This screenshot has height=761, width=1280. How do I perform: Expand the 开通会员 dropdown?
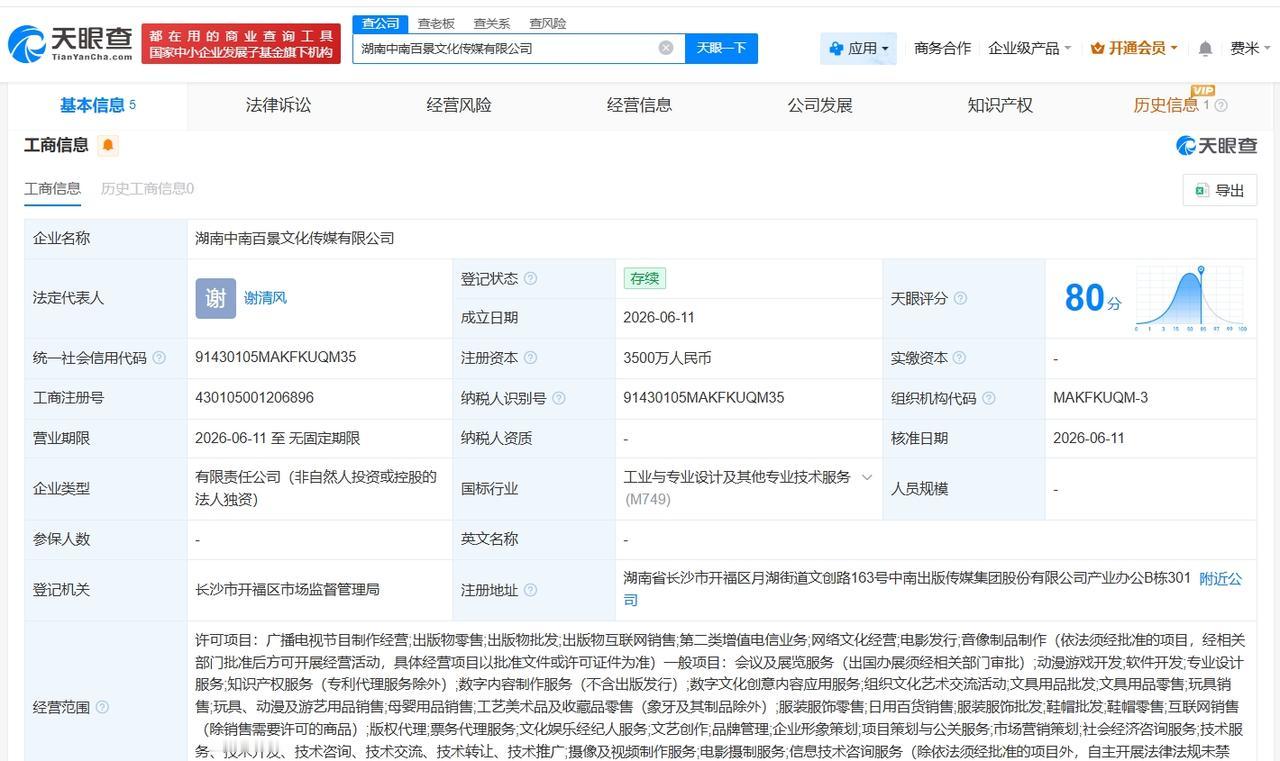(x=1133, y=48)
